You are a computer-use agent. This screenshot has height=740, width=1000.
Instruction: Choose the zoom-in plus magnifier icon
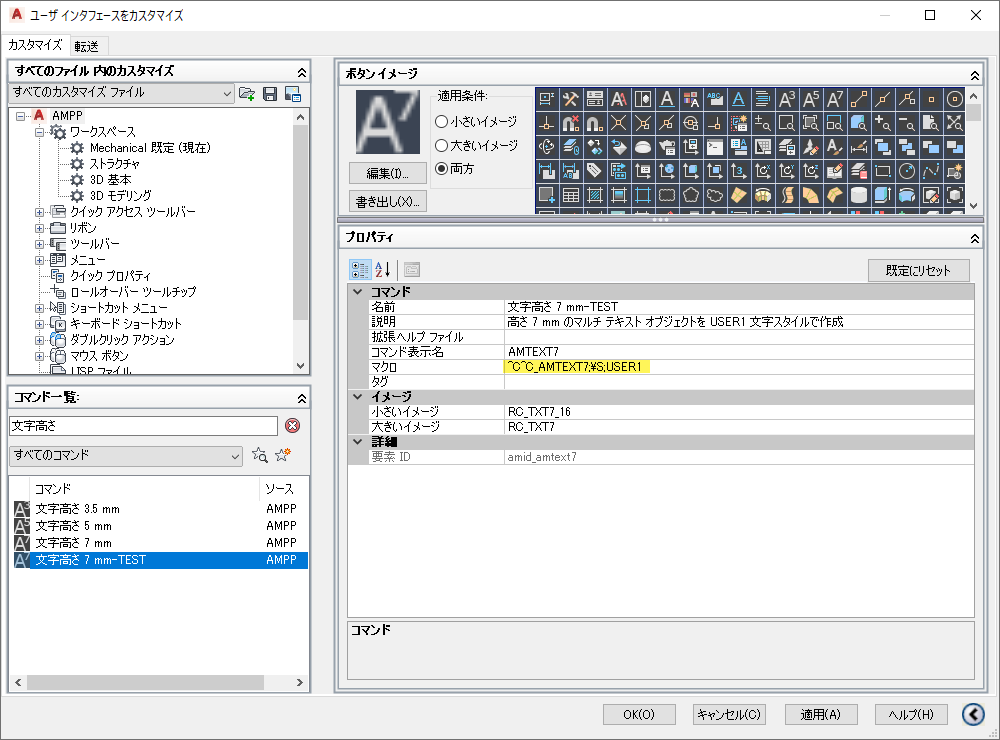[883, 122]
